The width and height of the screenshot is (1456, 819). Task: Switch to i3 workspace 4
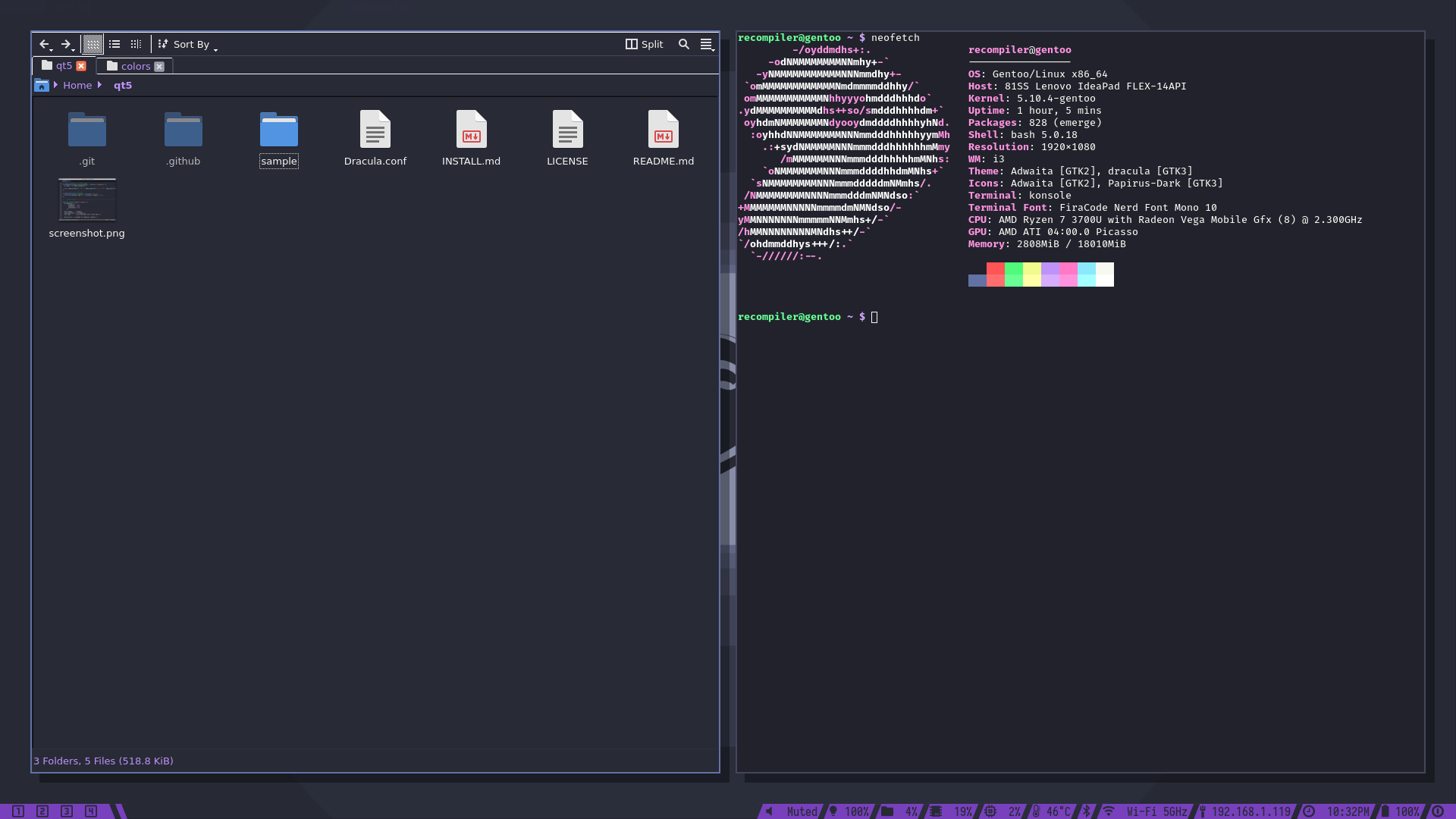91,811
